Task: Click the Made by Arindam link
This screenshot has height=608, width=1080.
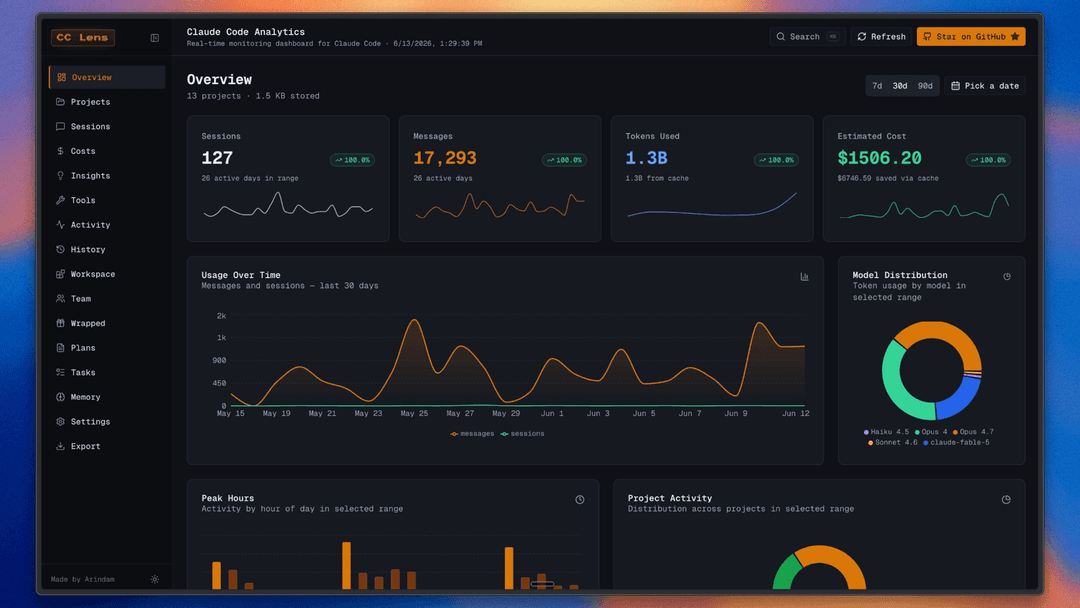Action: [x=83, y=579]
